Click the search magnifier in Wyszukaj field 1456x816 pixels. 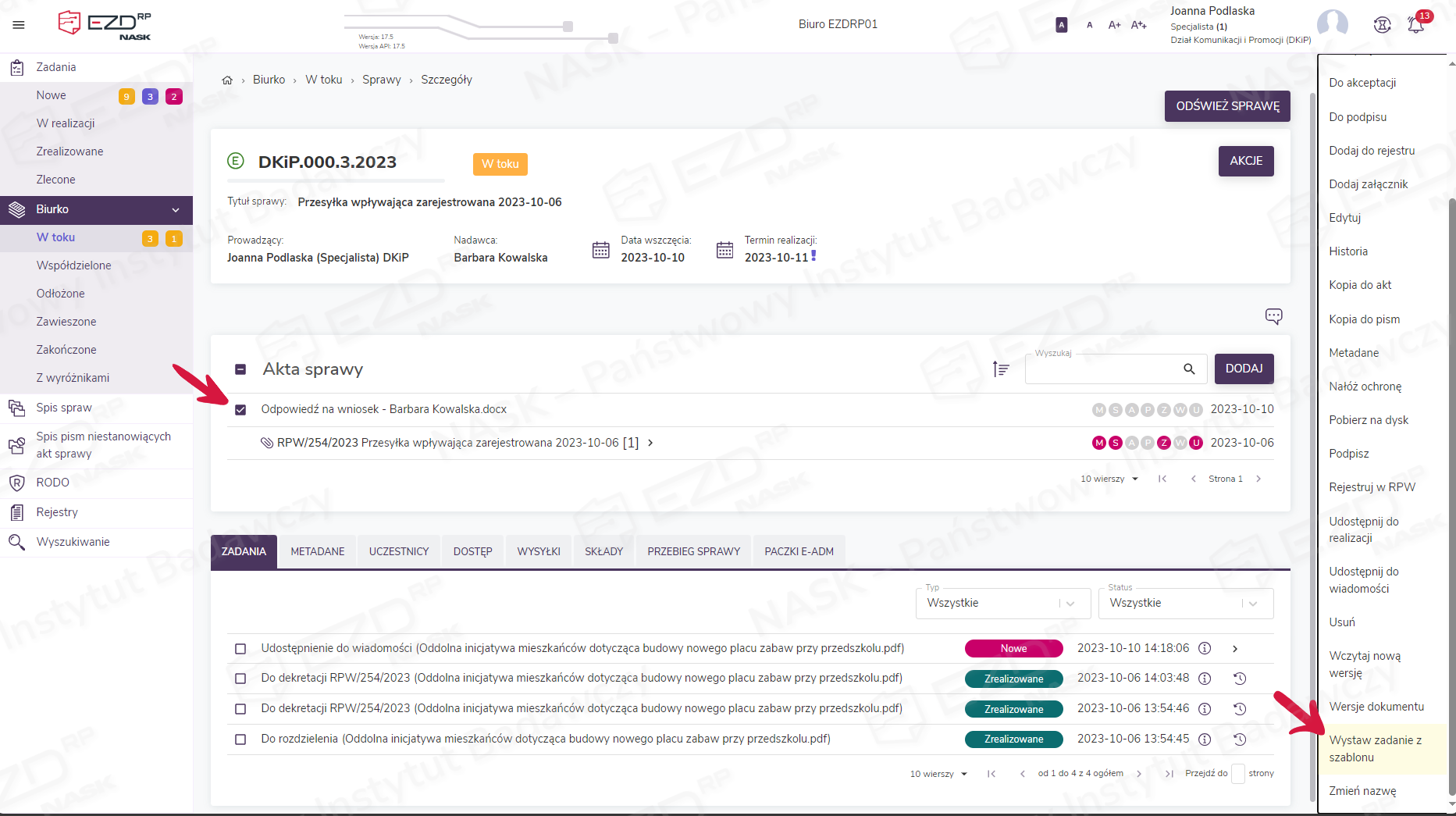1189,369
